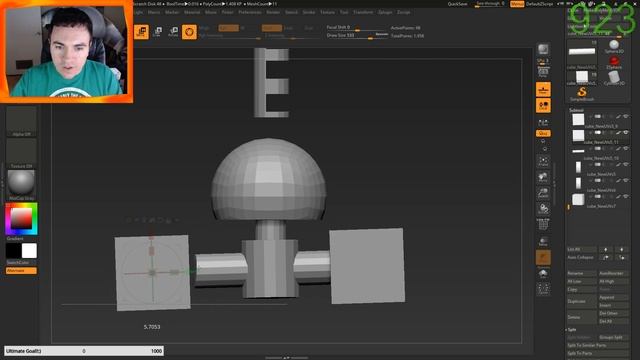This screenshot has width=640, height=360.
Task: Open the Zplugin menu
Action: point(385,12)
